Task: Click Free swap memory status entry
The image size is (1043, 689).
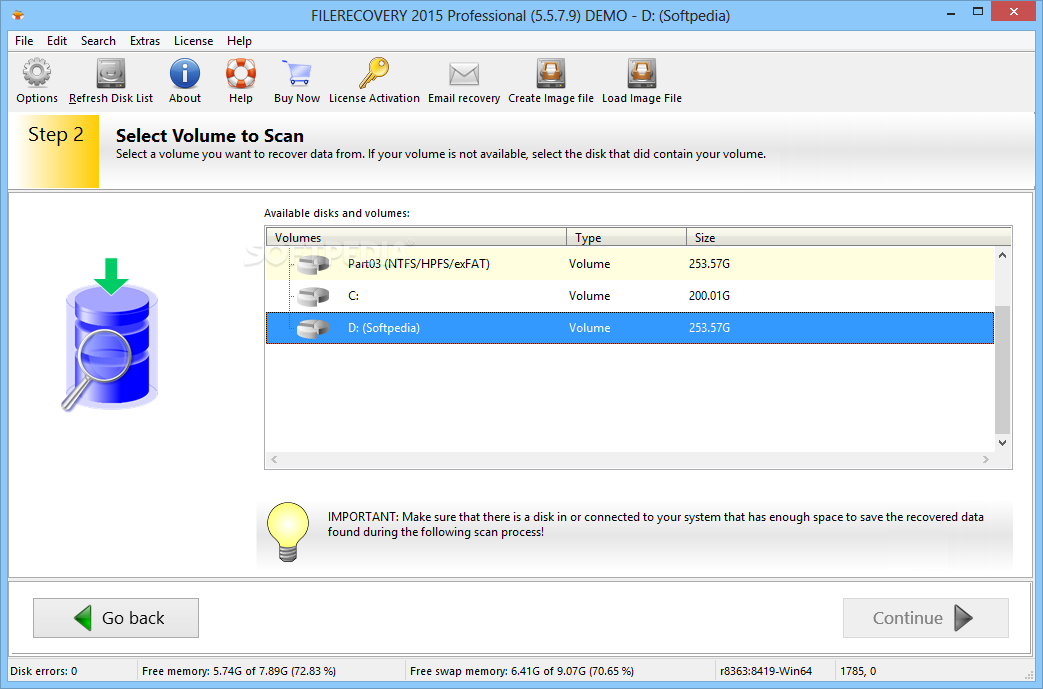Action: [x=522, y=671]
